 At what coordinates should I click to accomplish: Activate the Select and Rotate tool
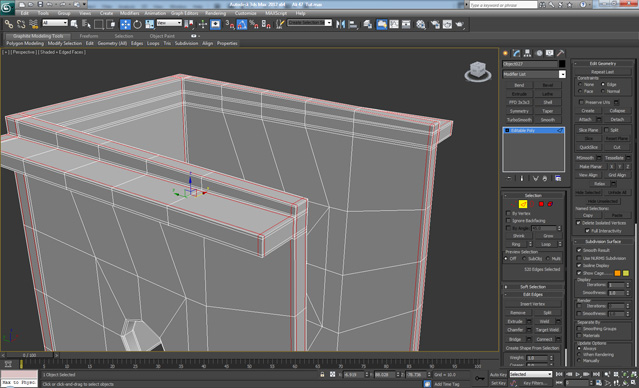[x=137, y=24]
